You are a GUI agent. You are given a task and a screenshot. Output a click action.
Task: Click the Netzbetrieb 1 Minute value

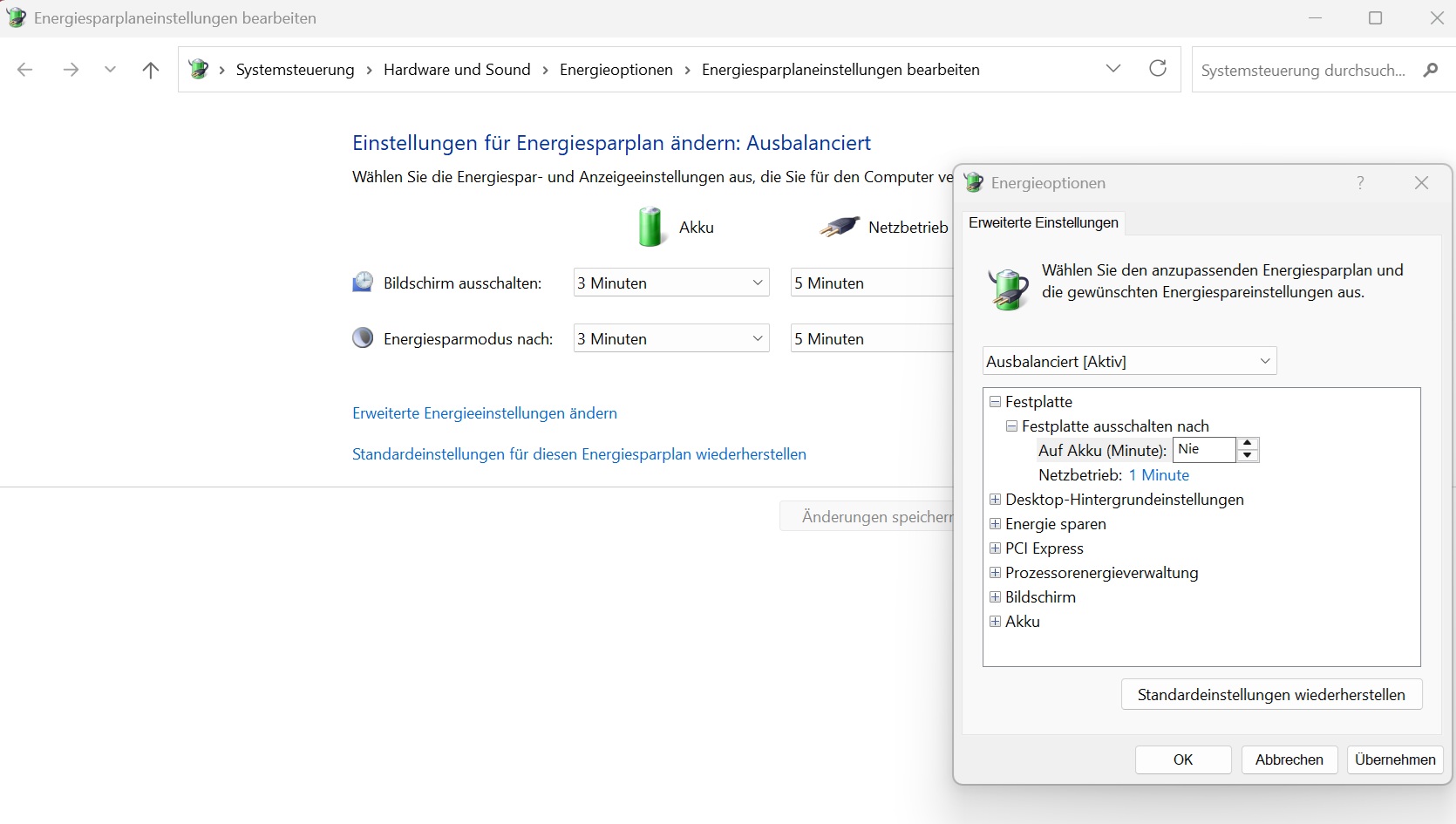click(1159, 475)
